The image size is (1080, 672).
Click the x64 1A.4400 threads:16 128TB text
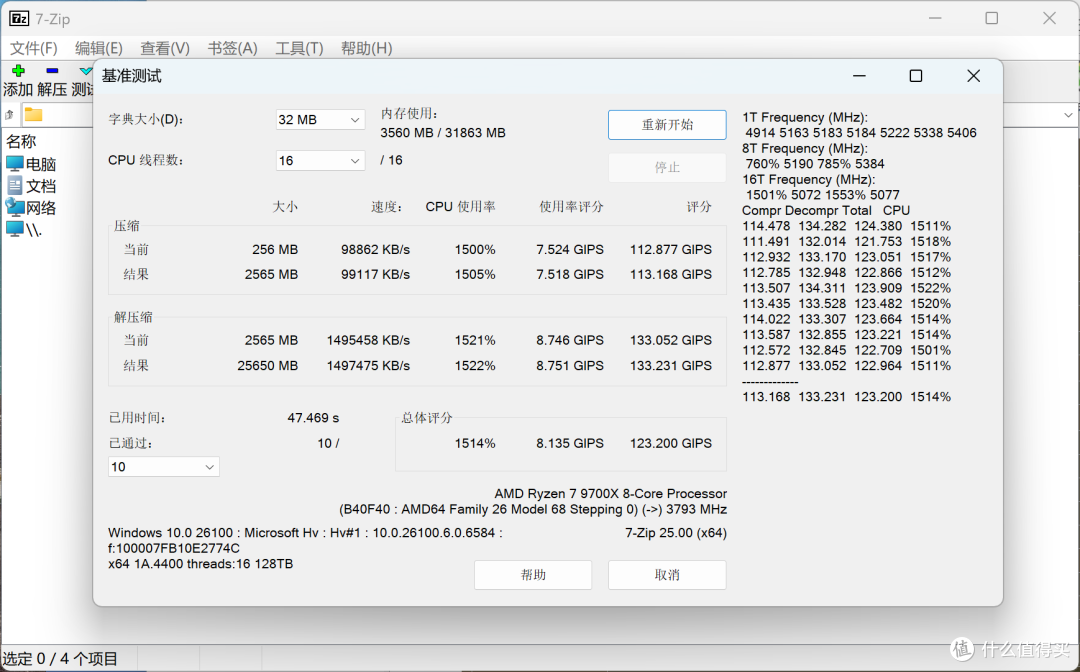200,564
